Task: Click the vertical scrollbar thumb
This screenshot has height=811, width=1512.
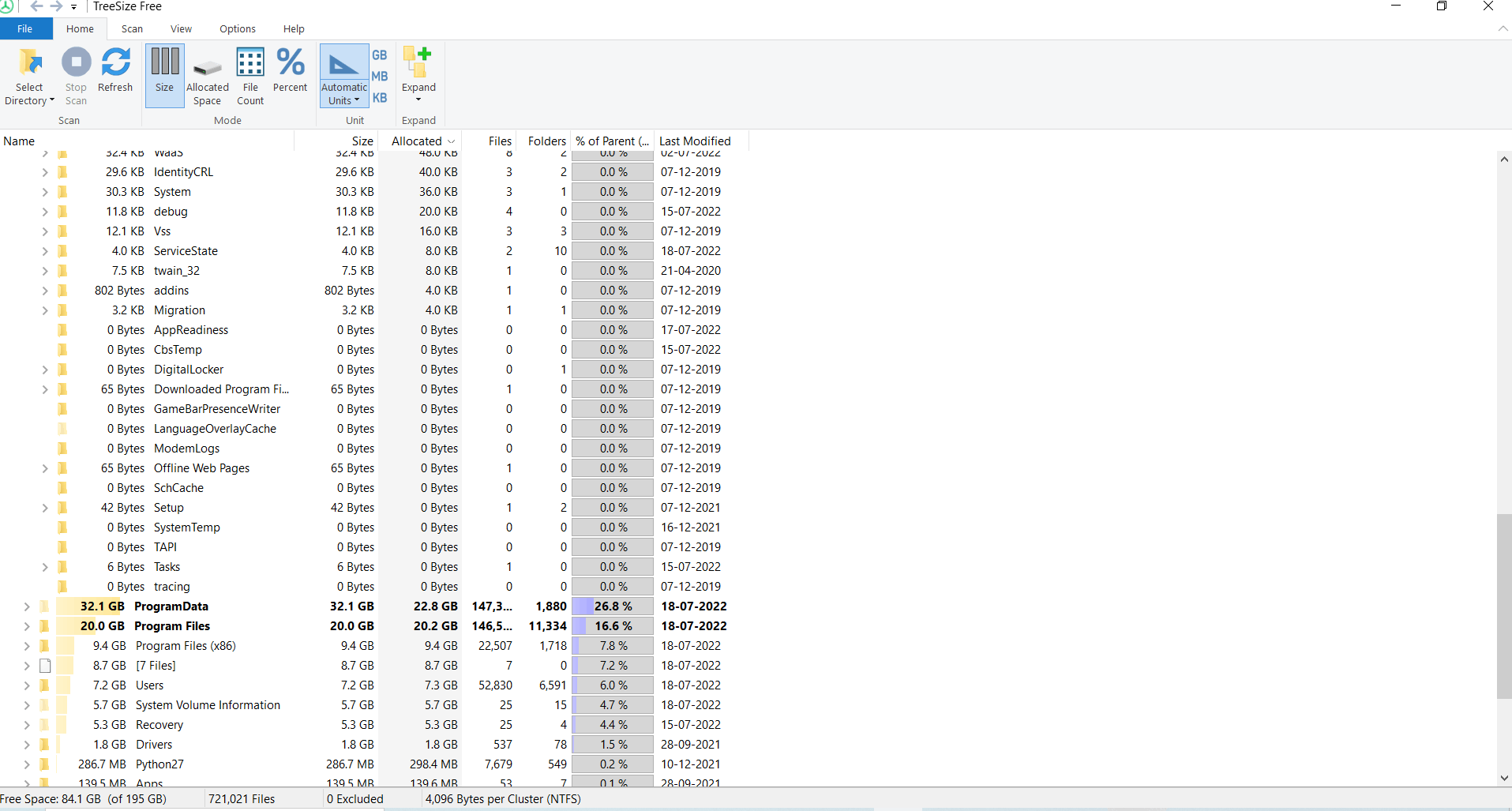Action: point(1504,606)
